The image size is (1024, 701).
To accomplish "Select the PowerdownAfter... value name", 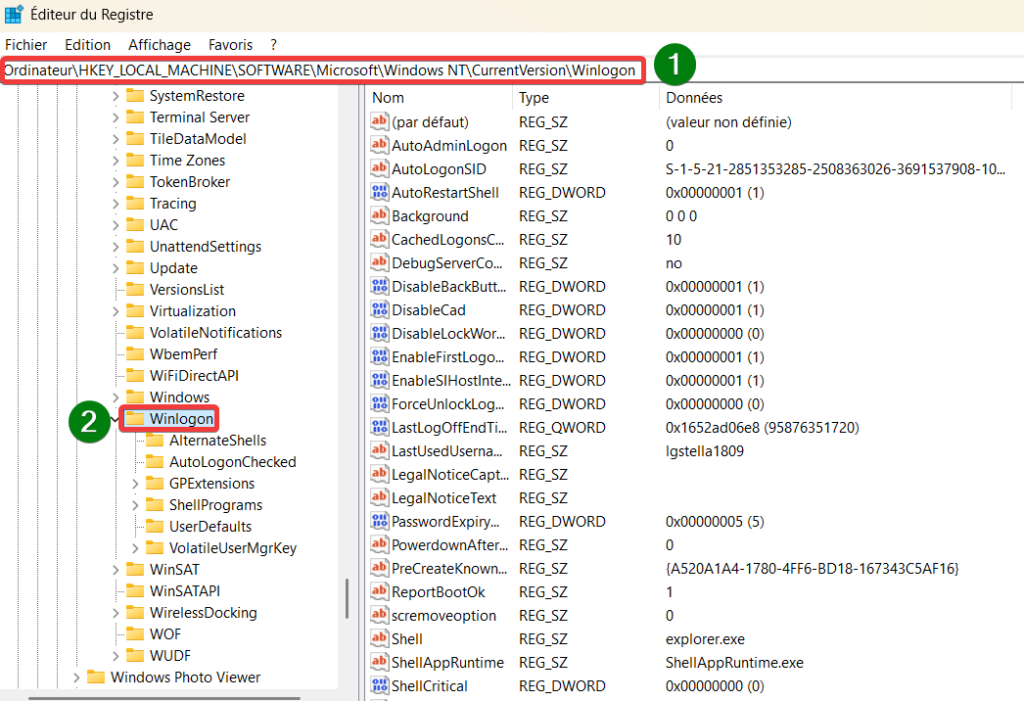I will pyautogui.click(x=449, y=545).
